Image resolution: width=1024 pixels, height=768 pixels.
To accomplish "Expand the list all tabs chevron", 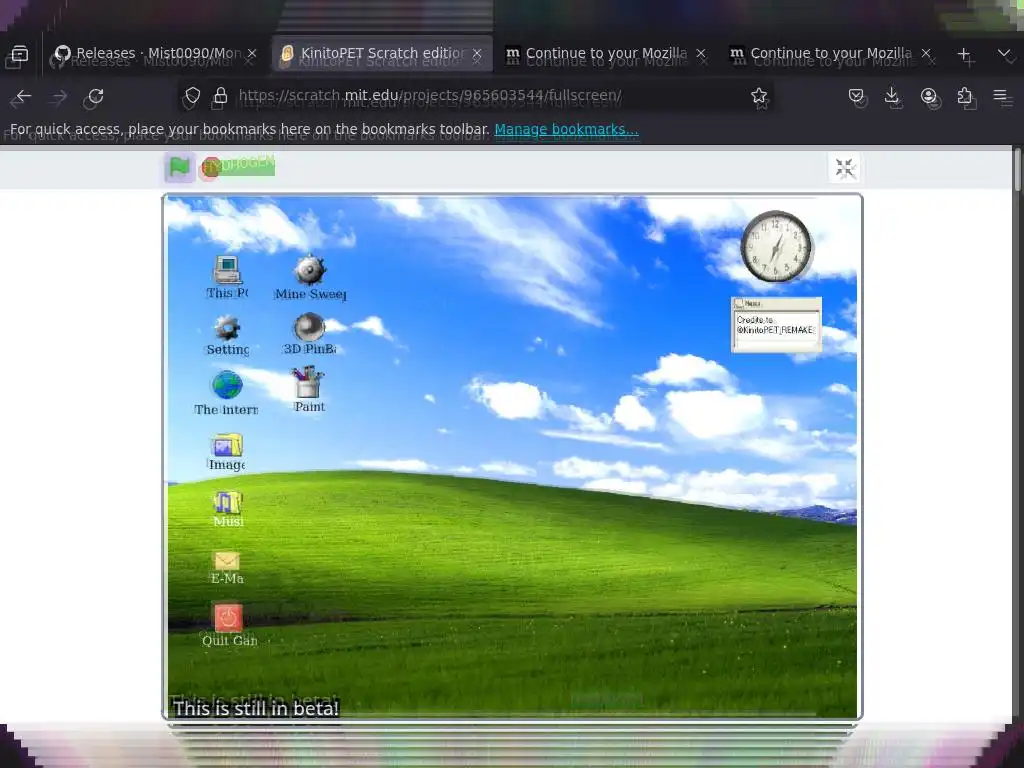I will tap(1004, 54).
